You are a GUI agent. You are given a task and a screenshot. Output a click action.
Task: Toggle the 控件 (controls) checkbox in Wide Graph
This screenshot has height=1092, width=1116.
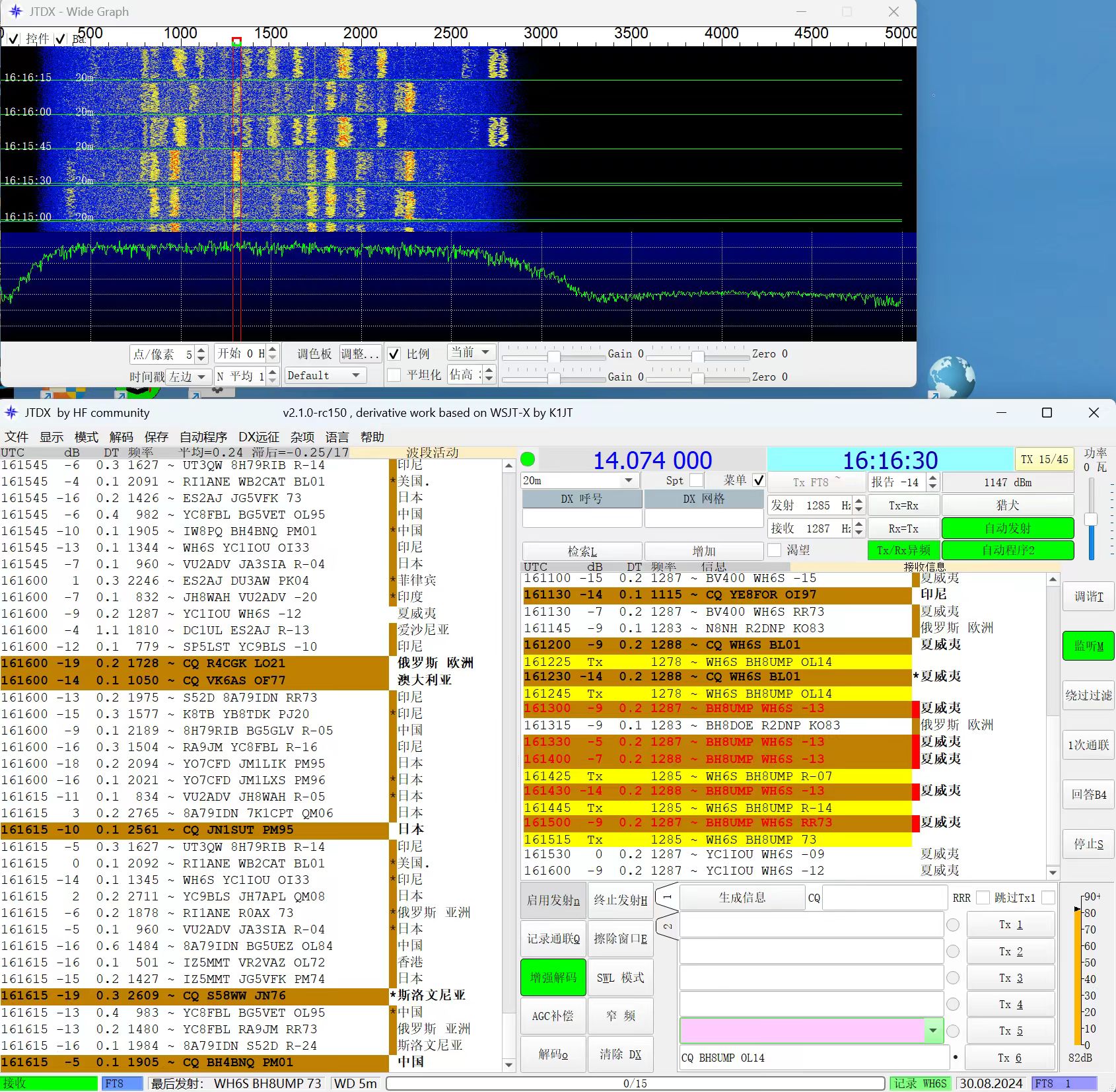tap(13, 39)
